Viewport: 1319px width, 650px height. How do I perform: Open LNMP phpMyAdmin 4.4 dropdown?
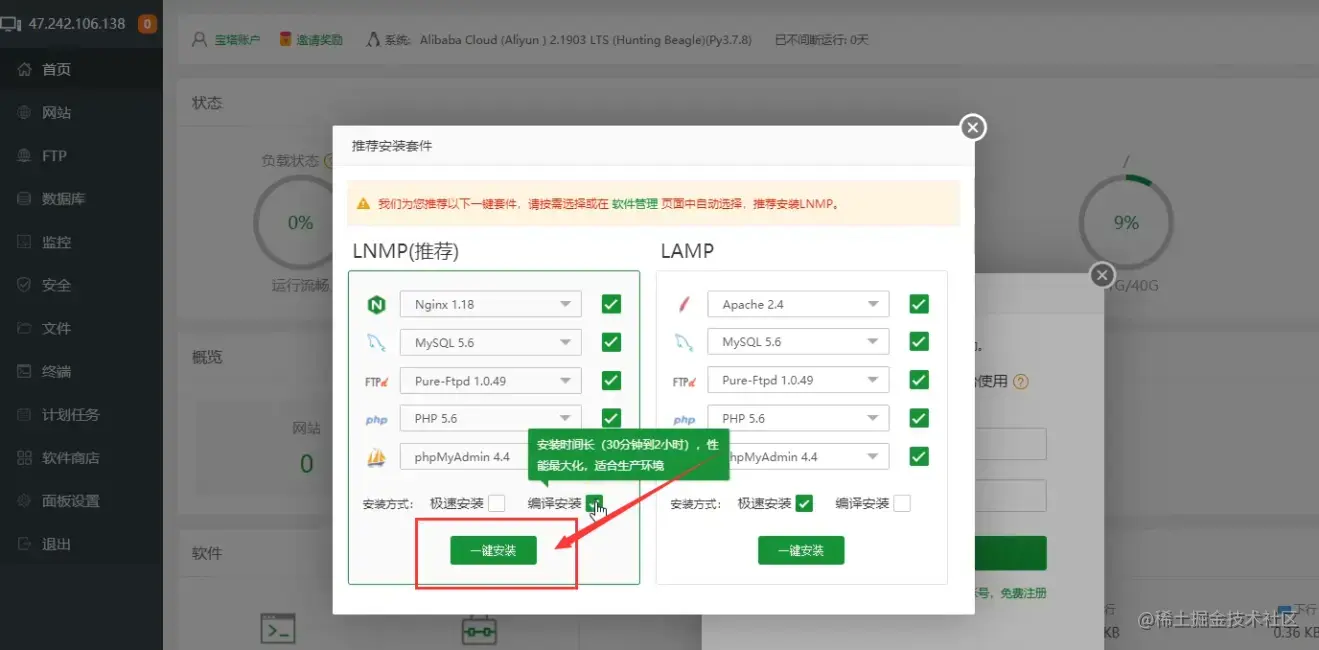click(462, 457)
